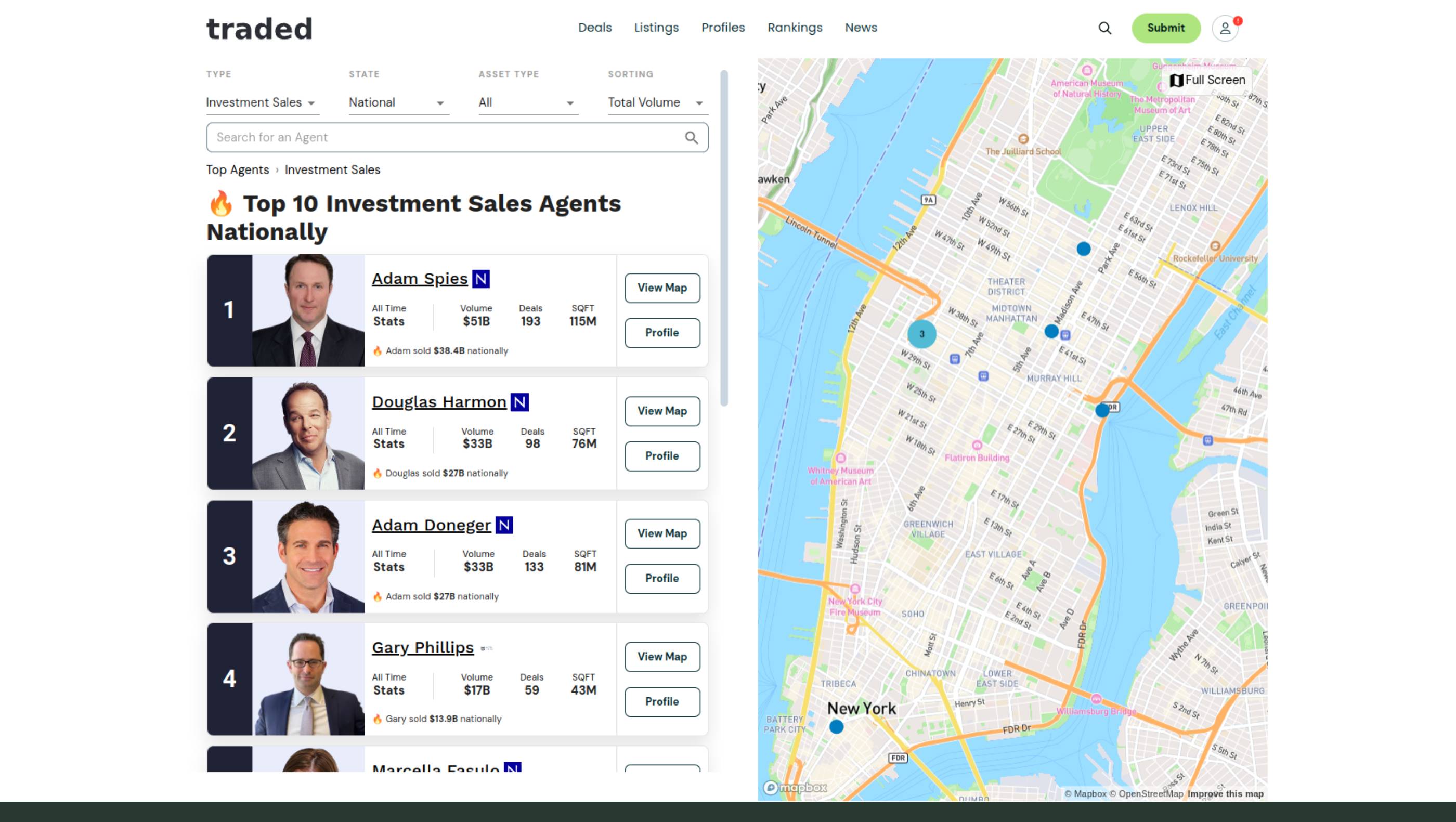Open Profile for Douglas Harmon
The height and width of the screenshot is (822, 1456).
click(x=662, y=456)
